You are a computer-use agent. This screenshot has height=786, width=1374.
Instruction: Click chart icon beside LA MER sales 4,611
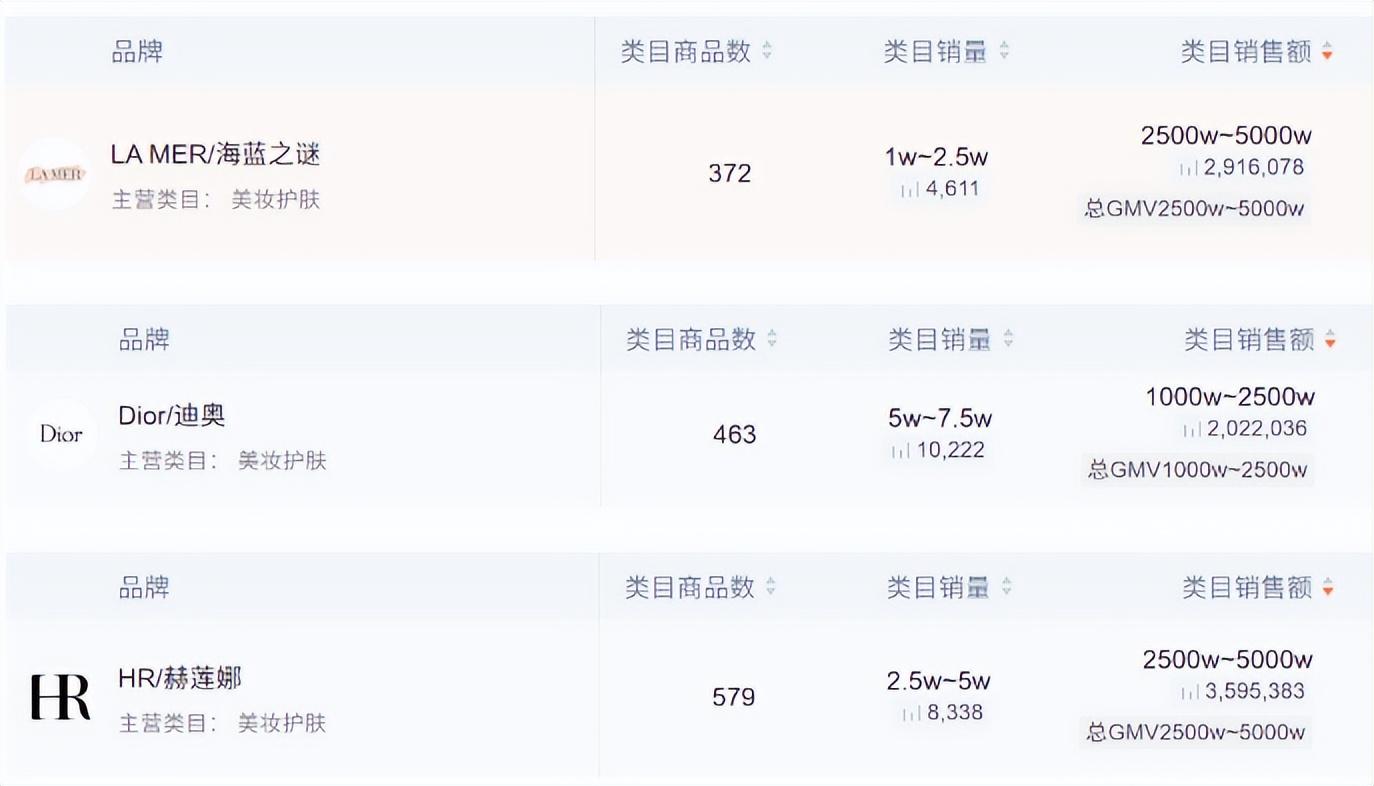coord(909,189)
